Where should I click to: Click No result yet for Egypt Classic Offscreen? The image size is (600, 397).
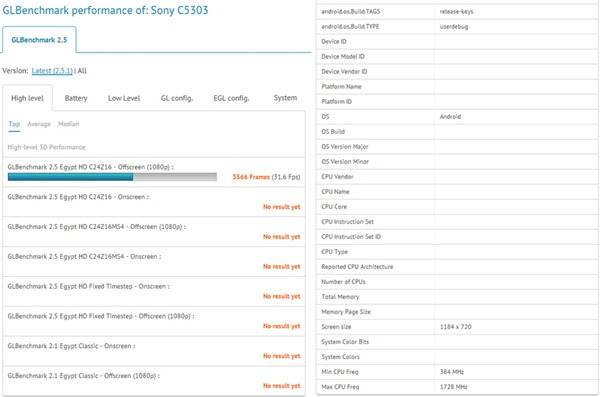(282, 386)
